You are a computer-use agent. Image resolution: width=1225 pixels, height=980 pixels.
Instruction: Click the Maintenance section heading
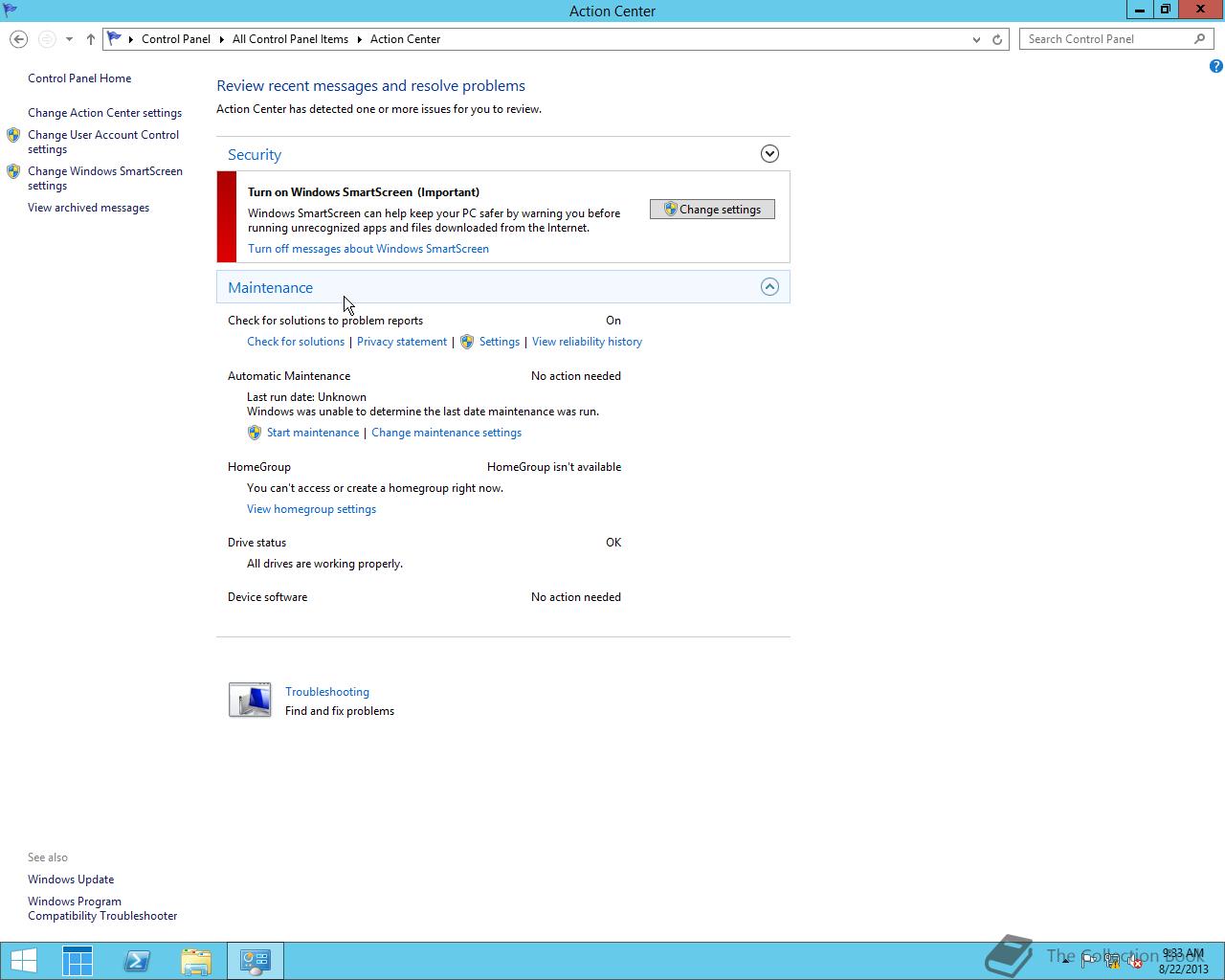[x=270, y=287]
